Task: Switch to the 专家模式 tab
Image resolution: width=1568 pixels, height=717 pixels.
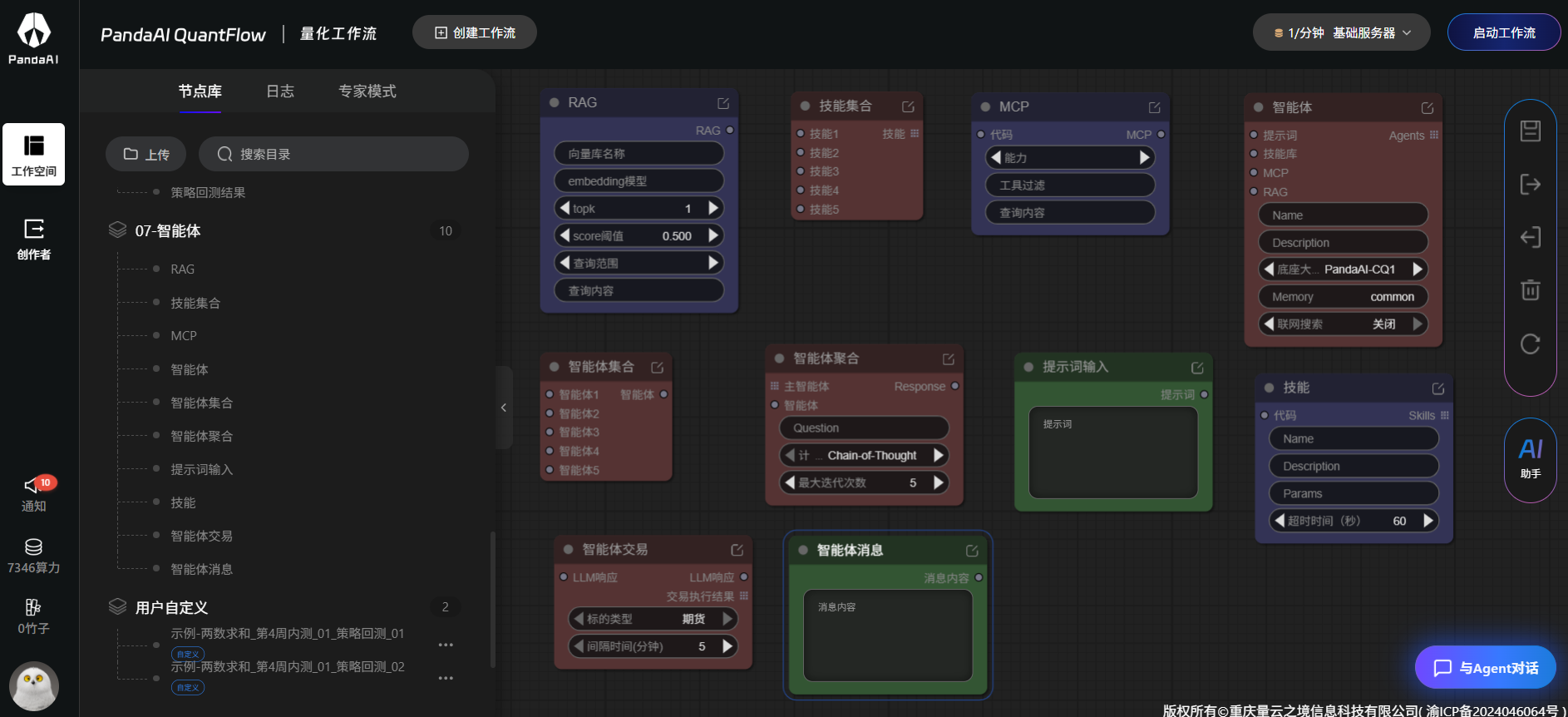Action: [367, 91]
